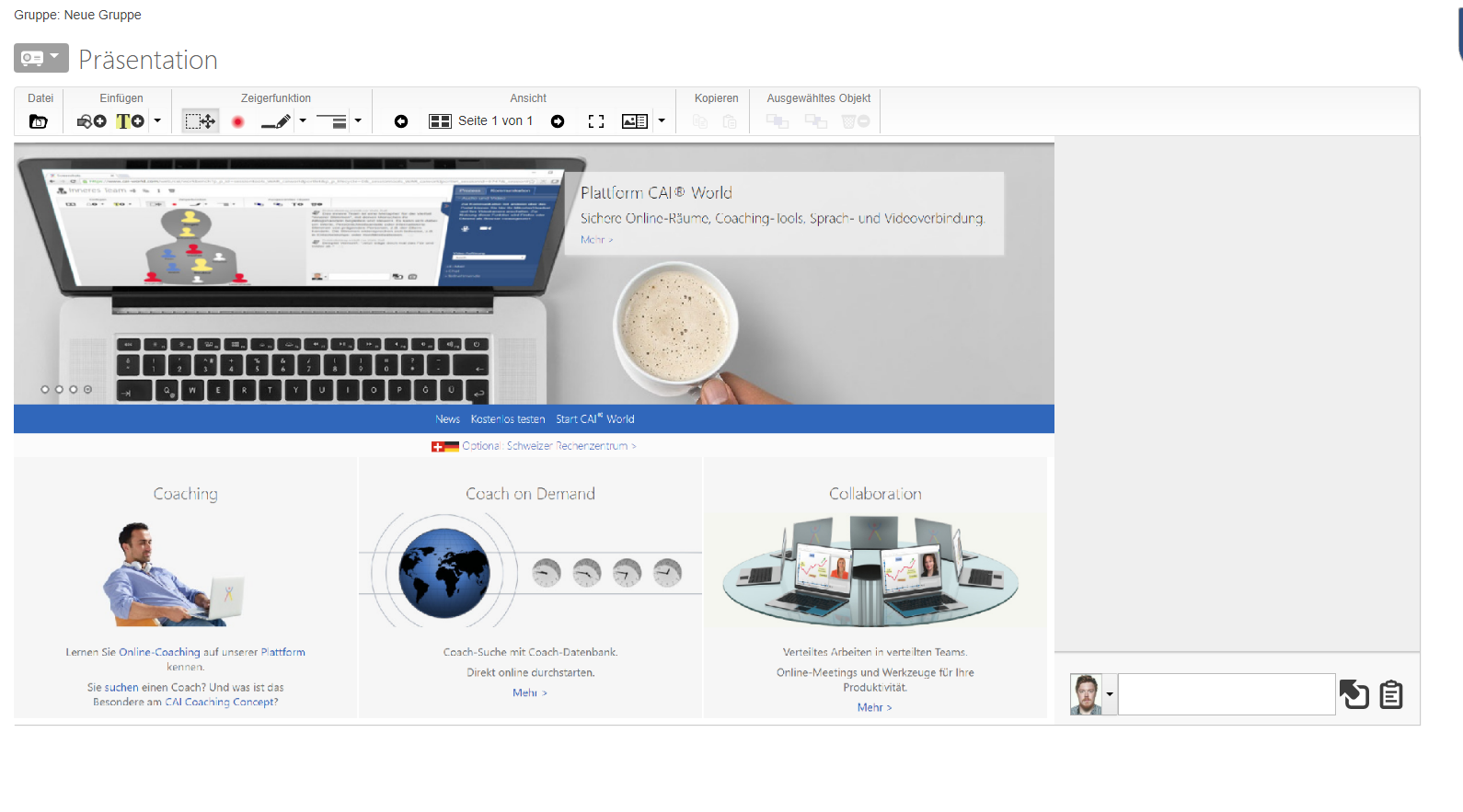This screenshot has width=1463, height=812.
Task: Click the Platform CAI World title
Action: click(x=656, y=193)
